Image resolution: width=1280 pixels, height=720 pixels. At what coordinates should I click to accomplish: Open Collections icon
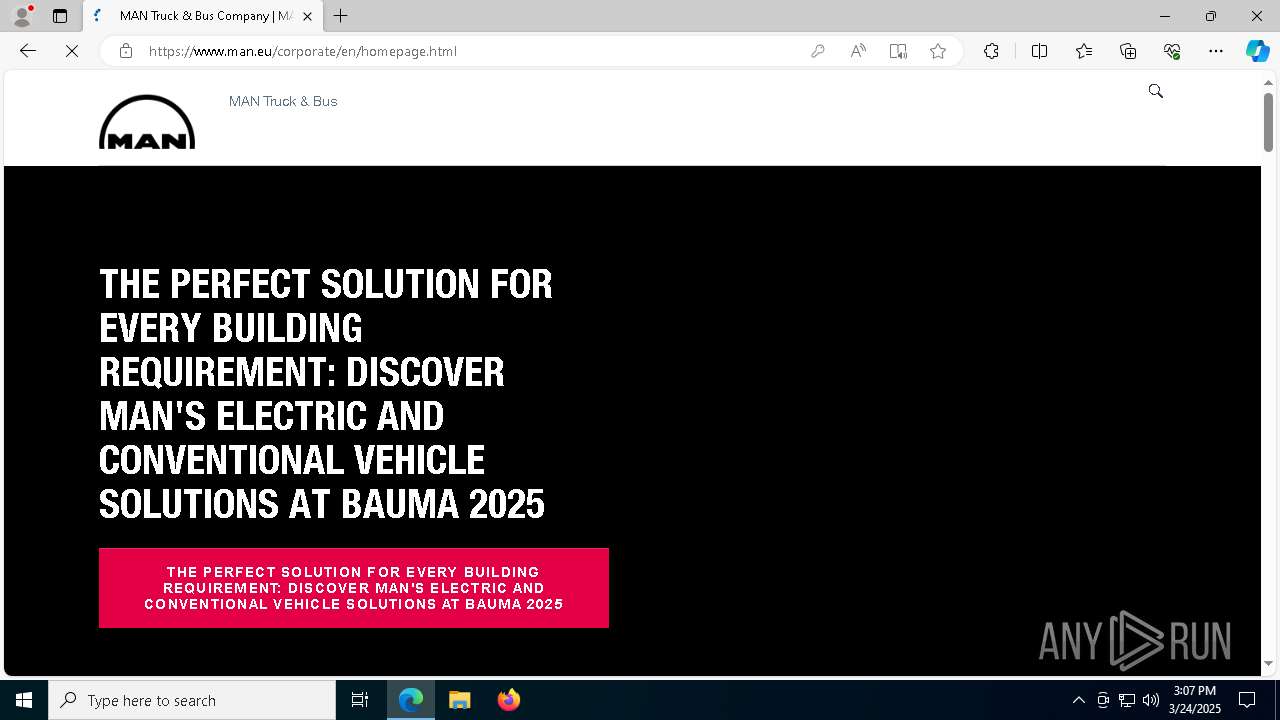1128,51
